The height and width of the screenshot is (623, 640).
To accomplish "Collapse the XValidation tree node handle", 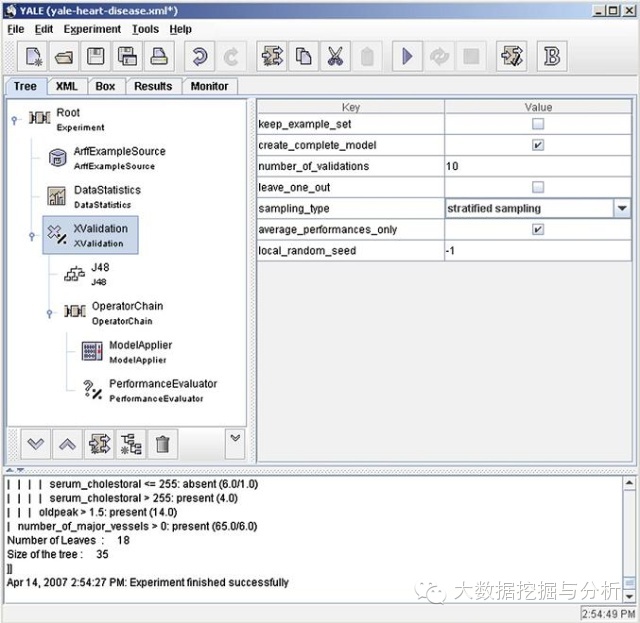I will click(x=32, y=236).
